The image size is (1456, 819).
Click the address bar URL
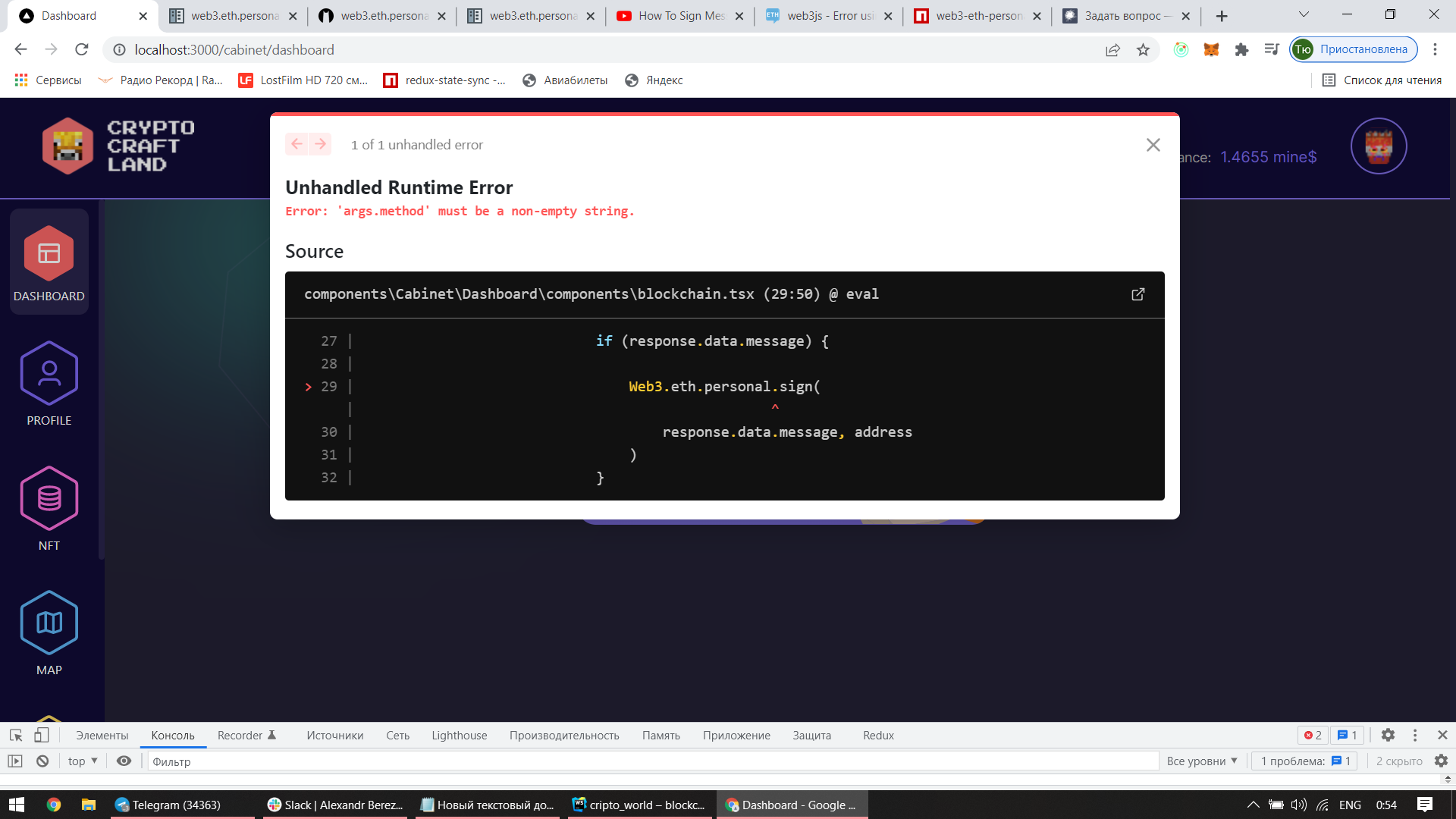click(x=234, y=50)
